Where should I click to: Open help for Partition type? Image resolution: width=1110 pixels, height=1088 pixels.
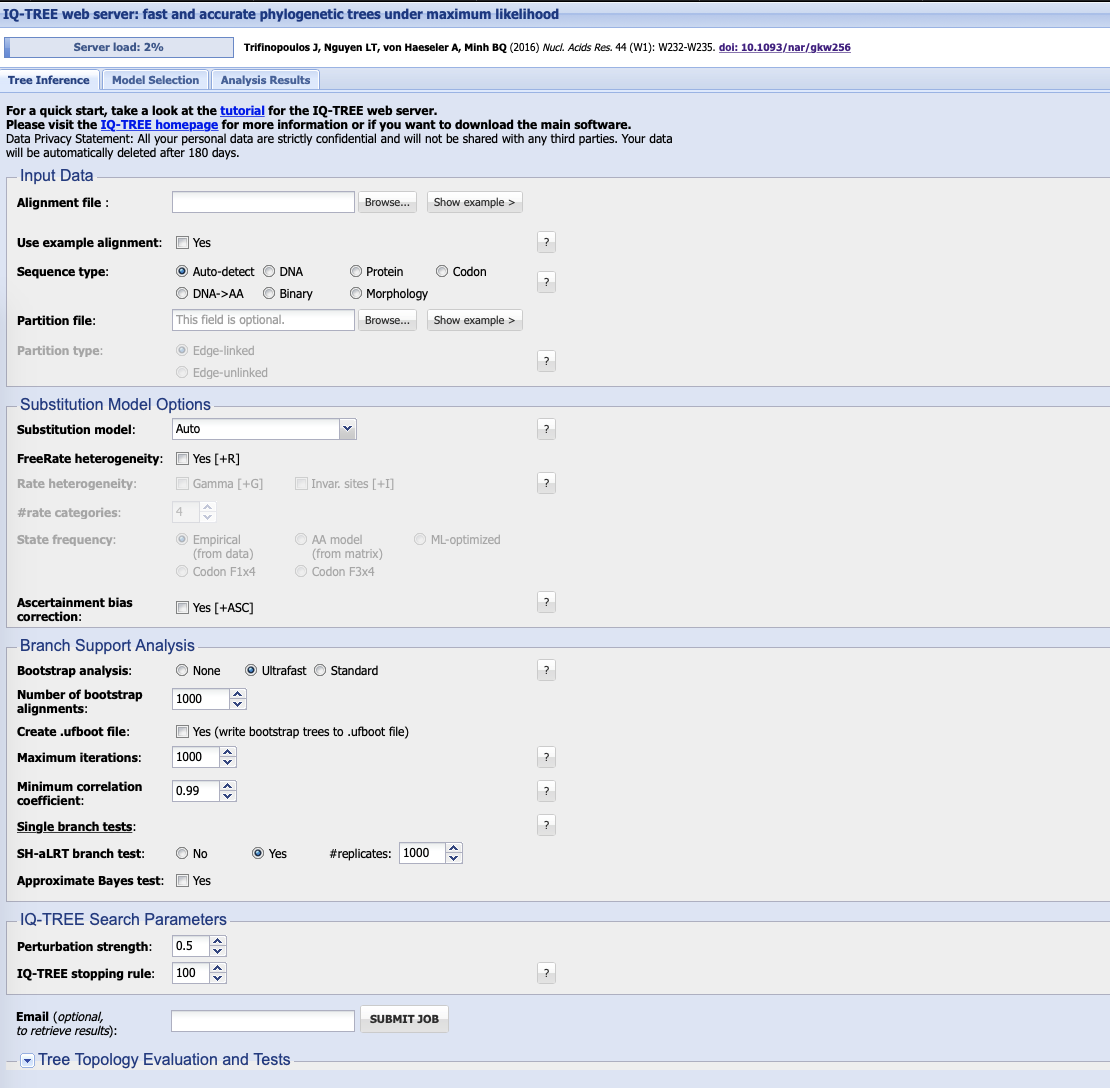tap(546, 361)
